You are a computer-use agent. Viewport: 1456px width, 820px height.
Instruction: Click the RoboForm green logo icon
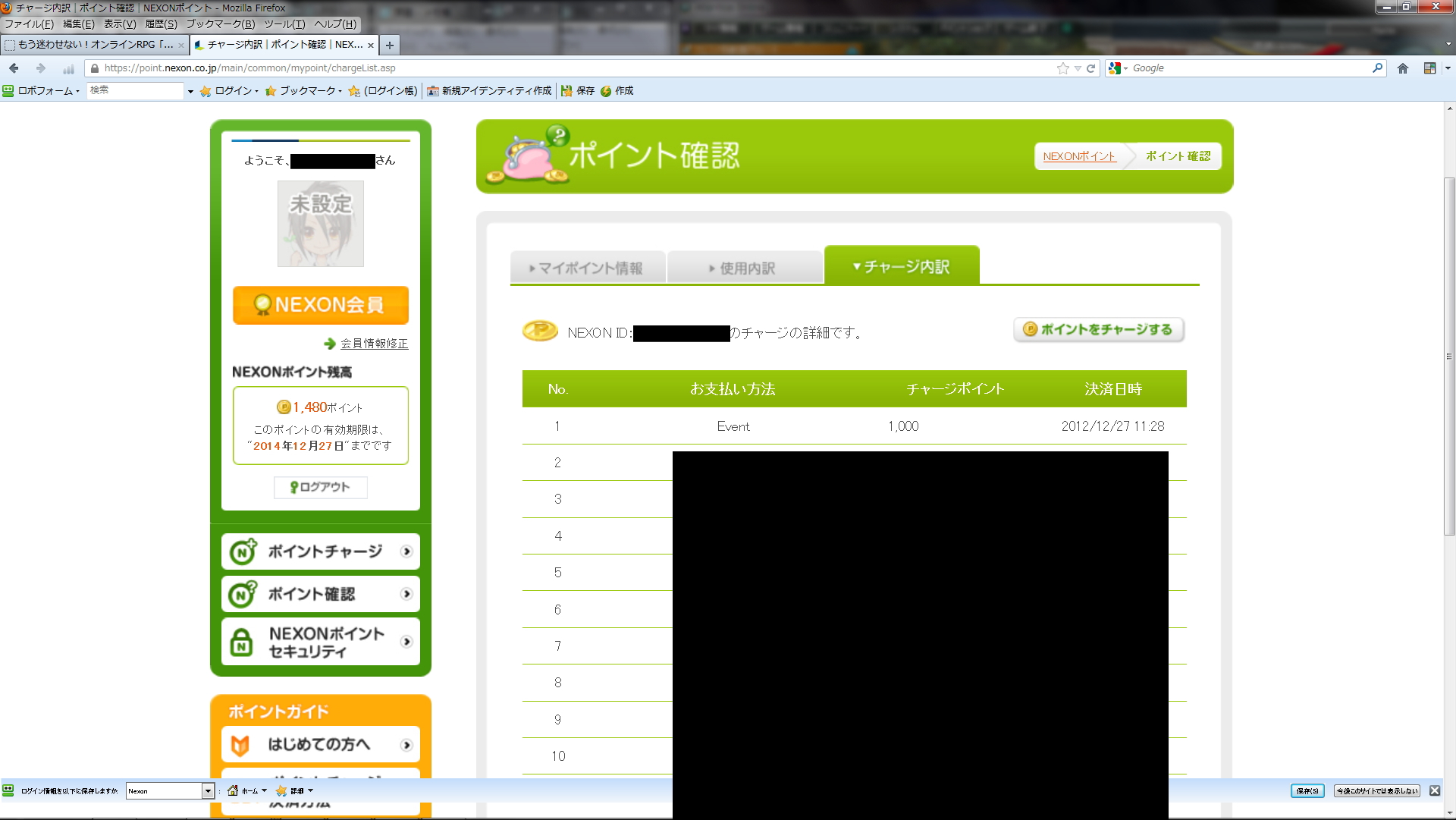point(8,90)
